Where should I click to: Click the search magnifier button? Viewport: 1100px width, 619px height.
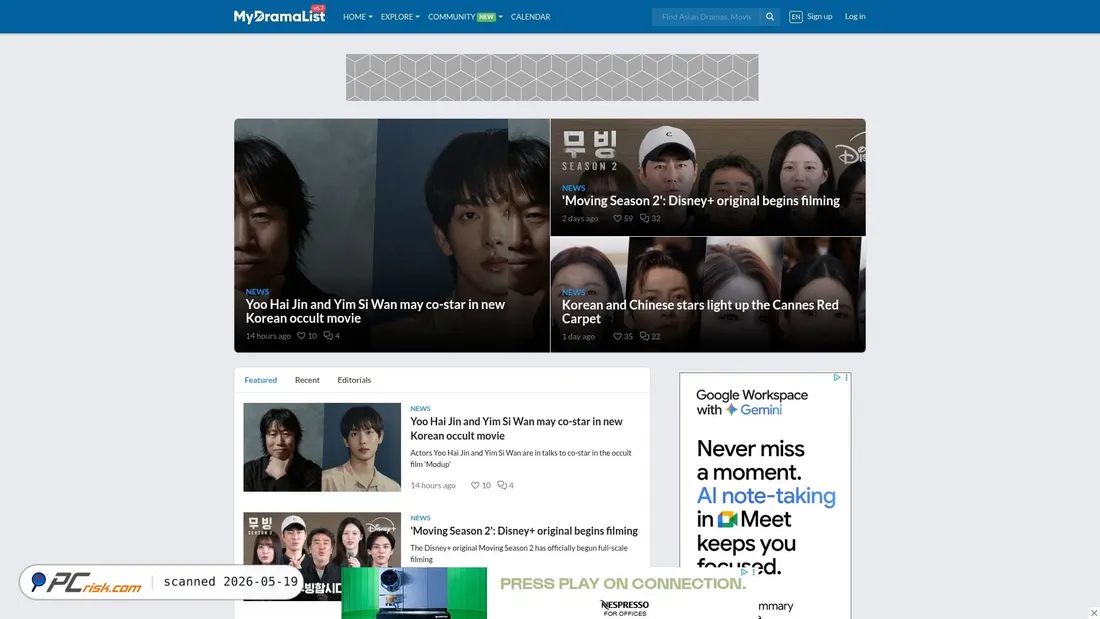click(770, 17)
